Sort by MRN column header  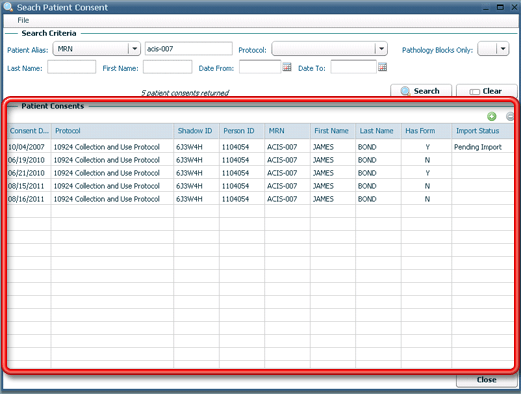287,131
